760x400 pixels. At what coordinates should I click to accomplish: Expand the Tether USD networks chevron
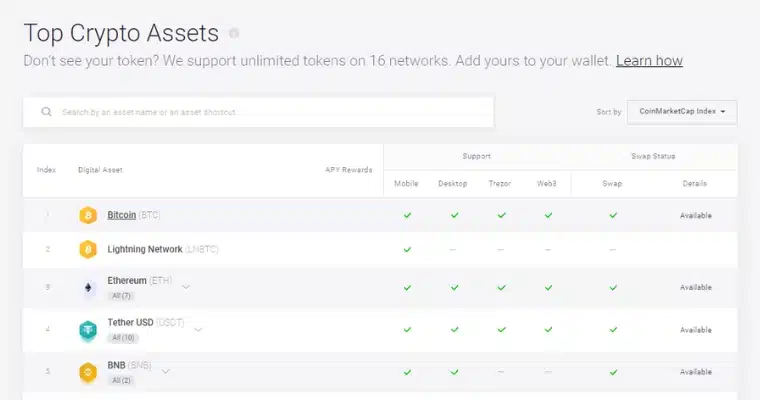coord(198,330)
